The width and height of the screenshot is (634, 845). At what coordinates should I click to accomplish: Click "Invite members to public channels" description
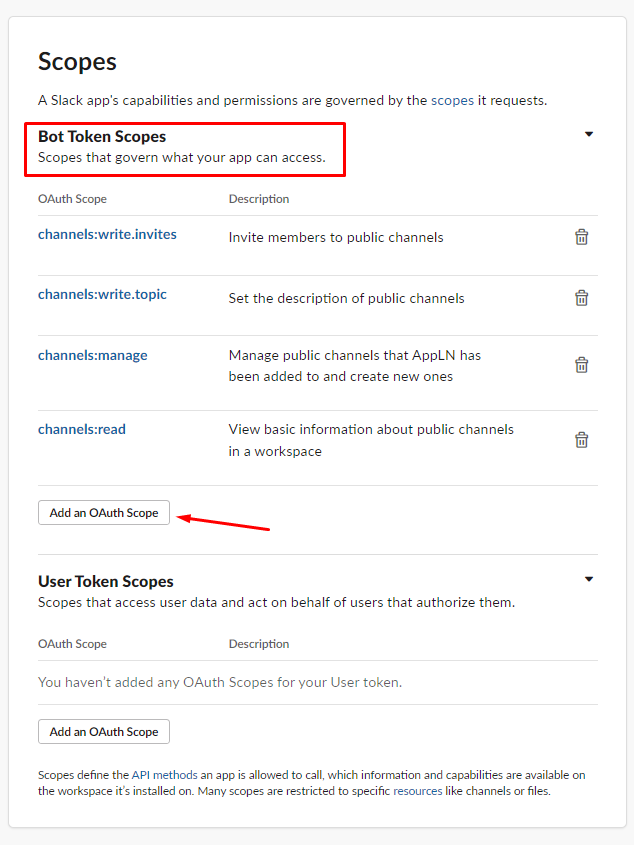click(336, 237)
